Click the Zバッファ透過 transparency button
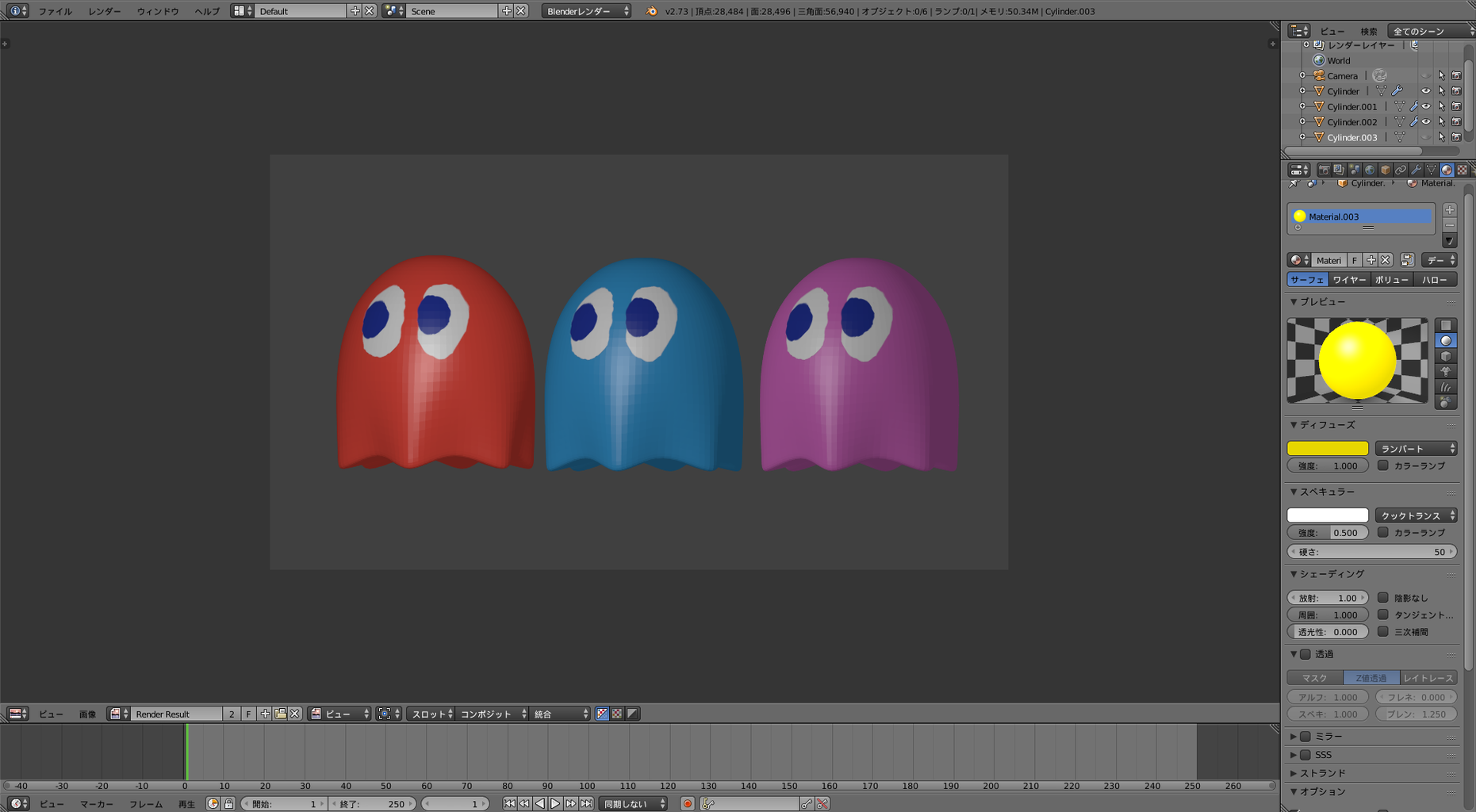The image size is (1476, 812). [x=1371, y=678]
